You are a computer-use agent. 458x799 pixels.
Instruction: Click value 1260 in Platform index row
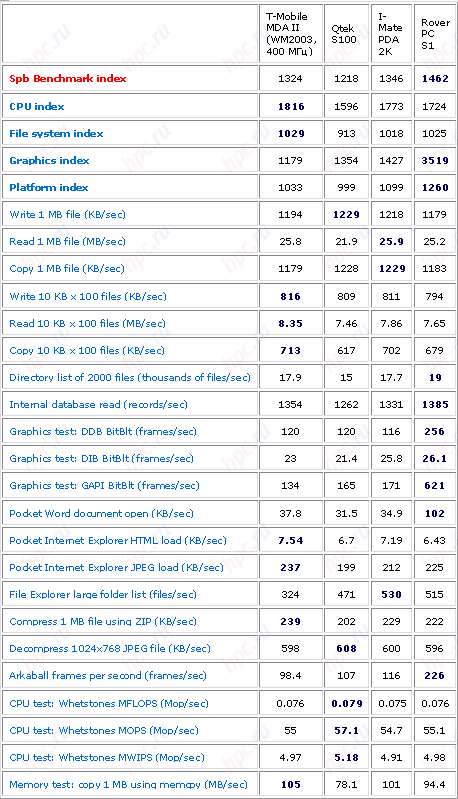(x=435, y=188)
